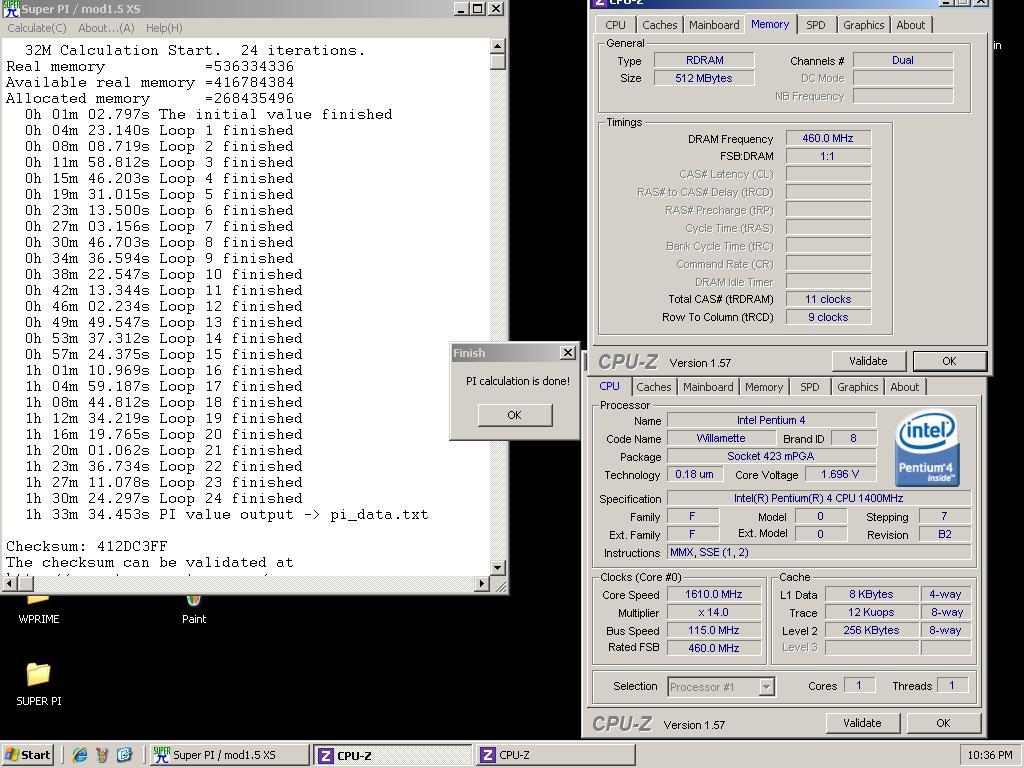Click the 512 MBytes size field
This screenshot has height=768, width=1024.
[704, 78]
